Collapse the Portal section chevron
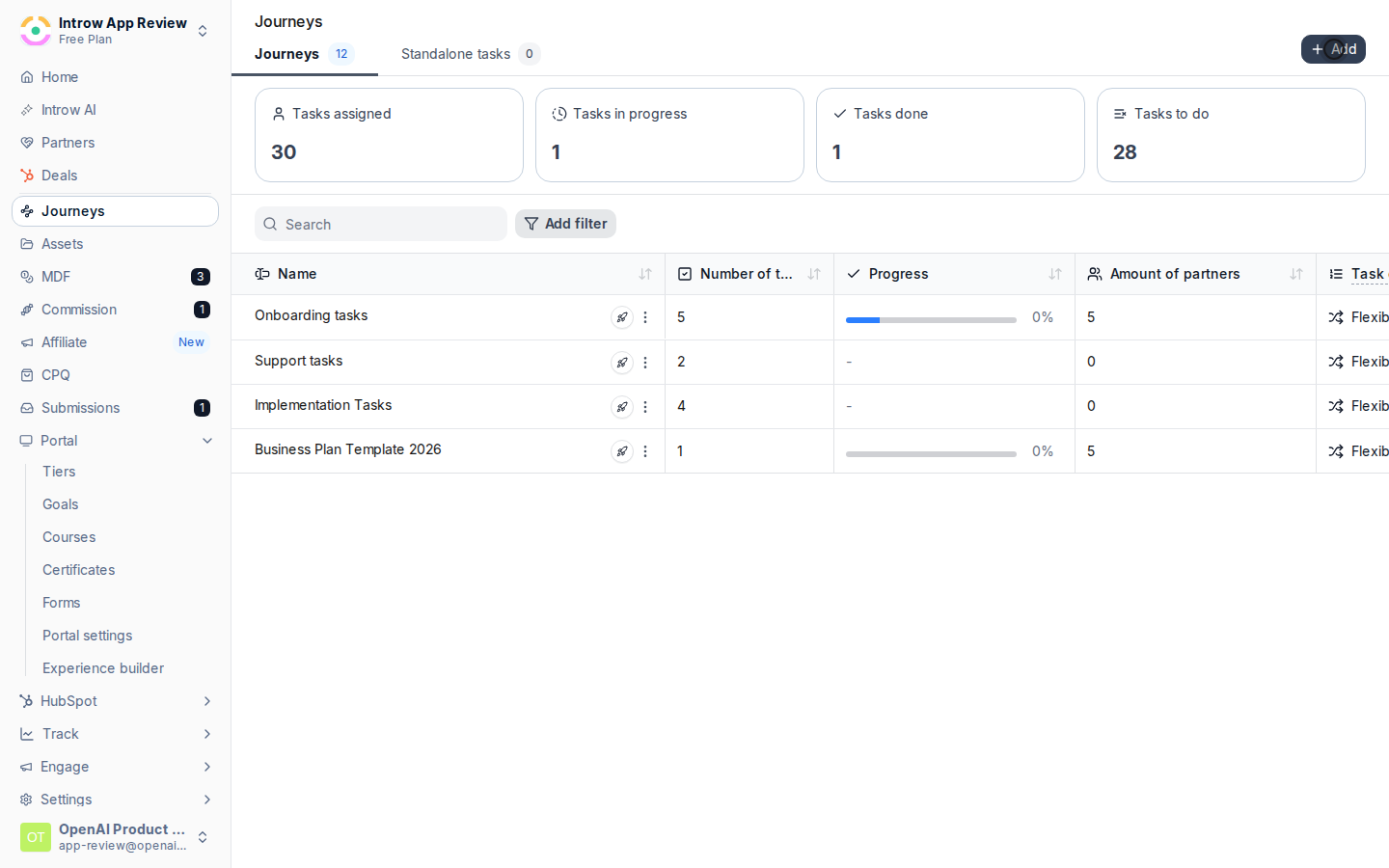The height and width of the screenshot is (868, 1389). pos(207,441)
